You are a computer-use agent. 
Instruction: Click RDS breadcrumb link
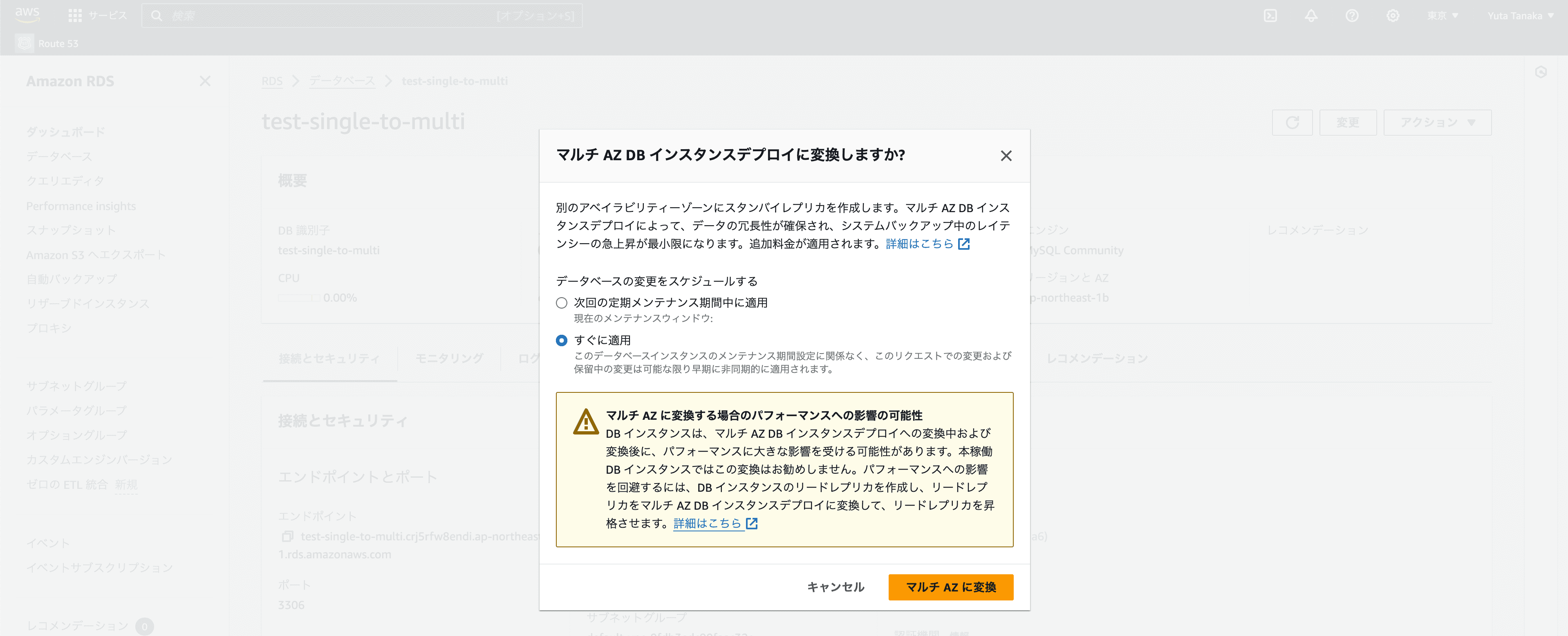click(x=272, y=81)
